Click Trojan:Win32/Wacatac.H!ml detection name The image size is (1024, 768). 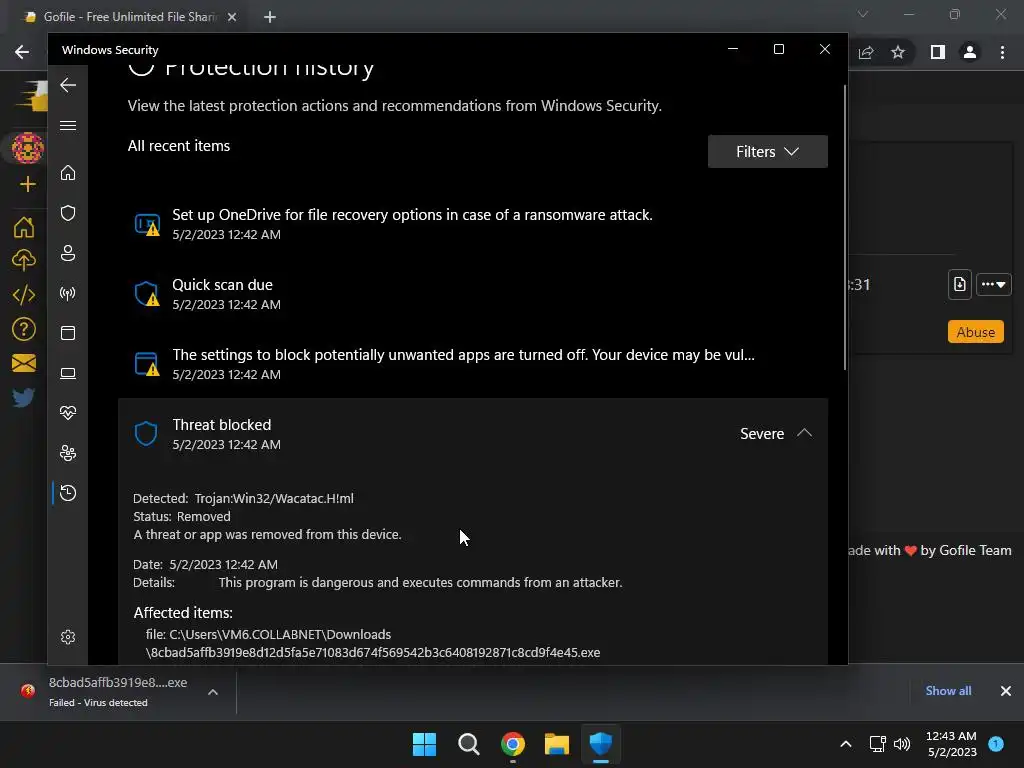[274, 498]
